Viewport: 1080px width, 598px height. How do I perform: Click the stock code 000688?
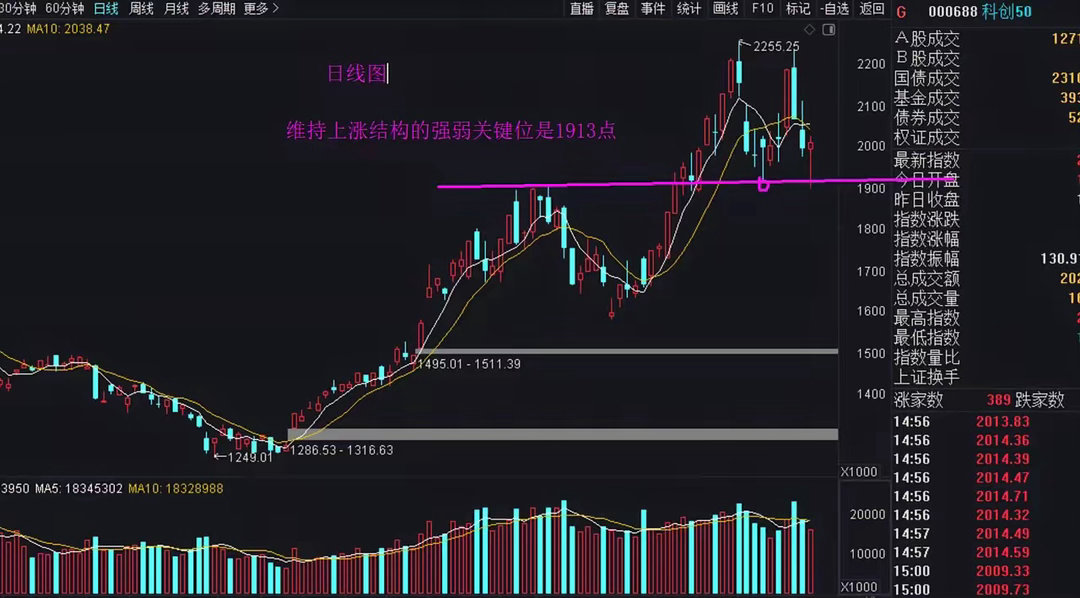[x=953, y=11]
